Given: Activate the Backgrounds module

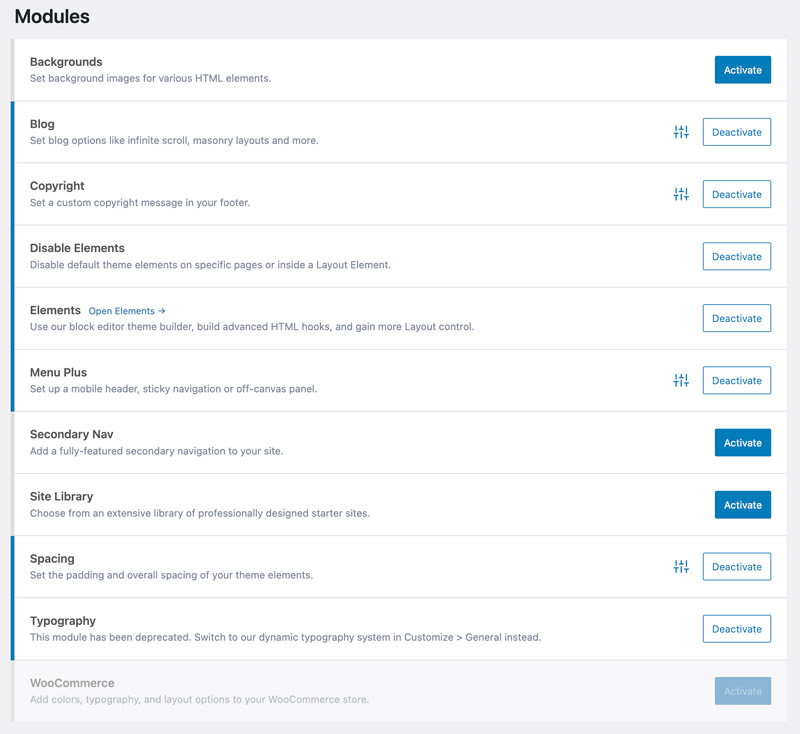Looking at the screenshot, I should pyautogui.click(x=742, y=70).
